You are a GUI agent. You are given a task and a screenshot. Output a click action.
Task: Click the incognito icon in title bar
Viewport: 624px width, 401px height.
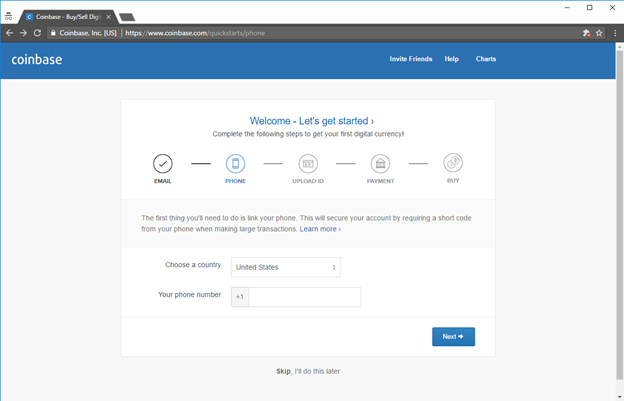[x=8, y=16]
